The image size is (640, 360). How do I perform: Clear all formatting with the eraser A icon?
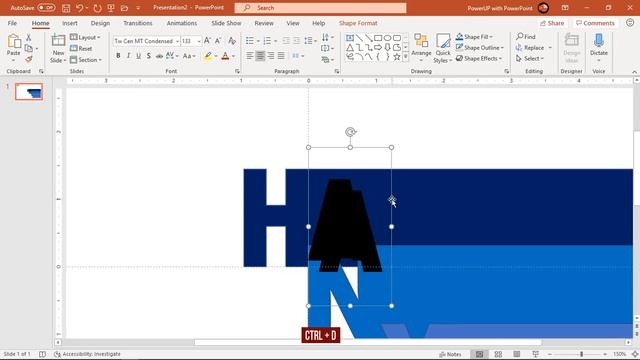pos(232,41)
